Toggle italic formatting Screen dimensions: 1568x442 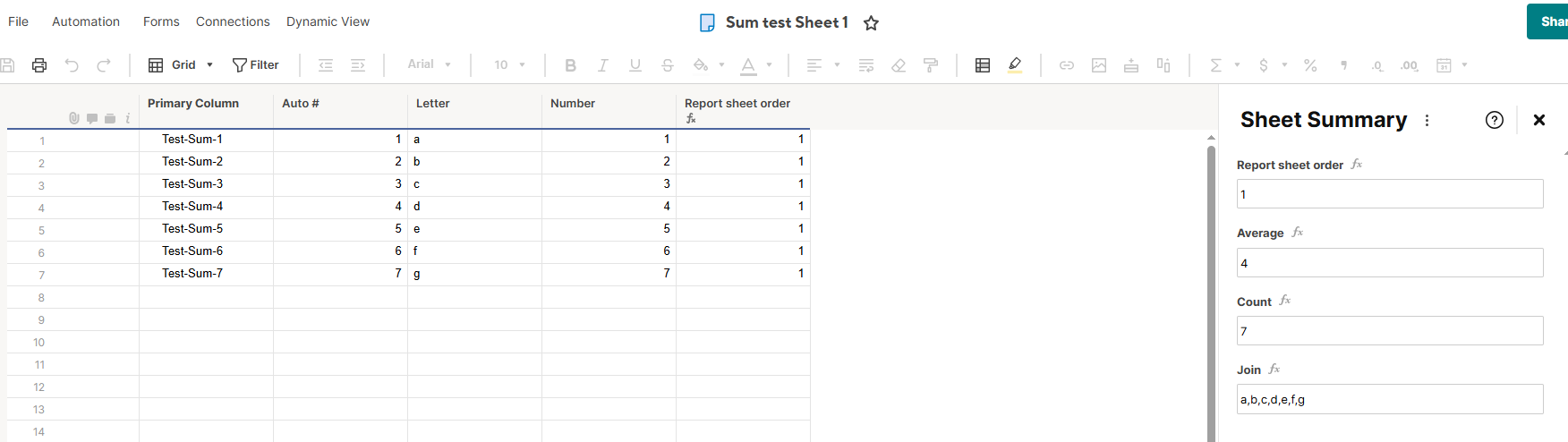[603, 65]
